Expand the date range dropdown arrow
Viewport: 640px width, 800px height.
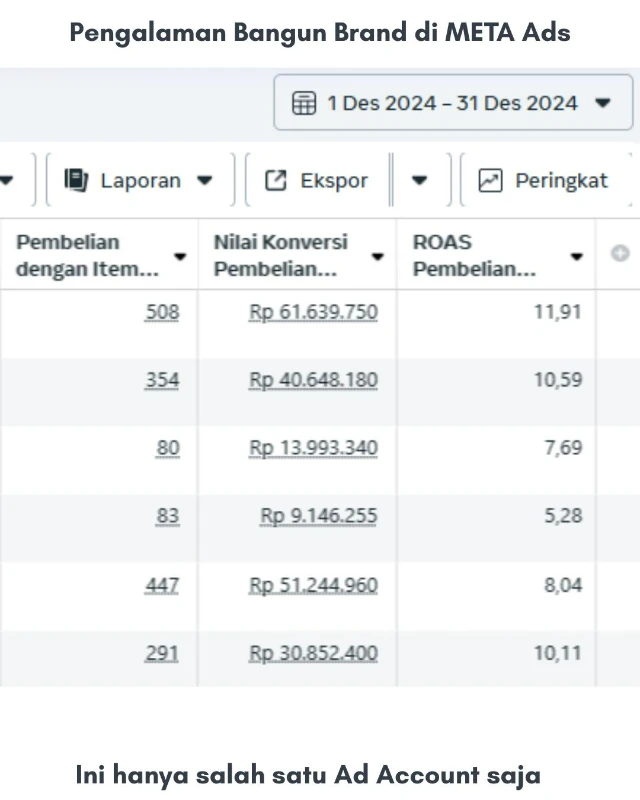pos(602,103)
